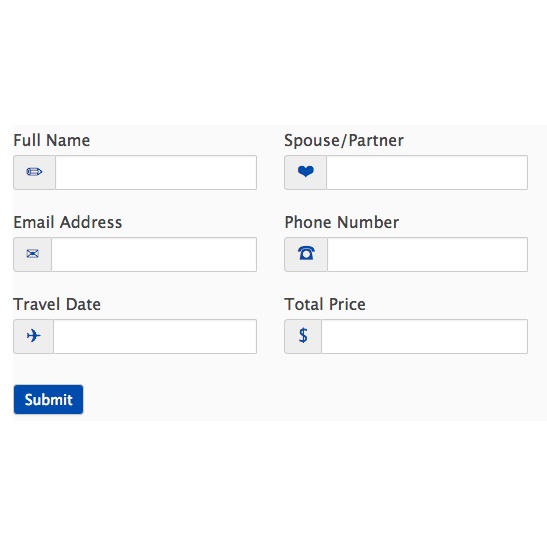Click the pencil icon beside Full Name

(x=34, y=172)
